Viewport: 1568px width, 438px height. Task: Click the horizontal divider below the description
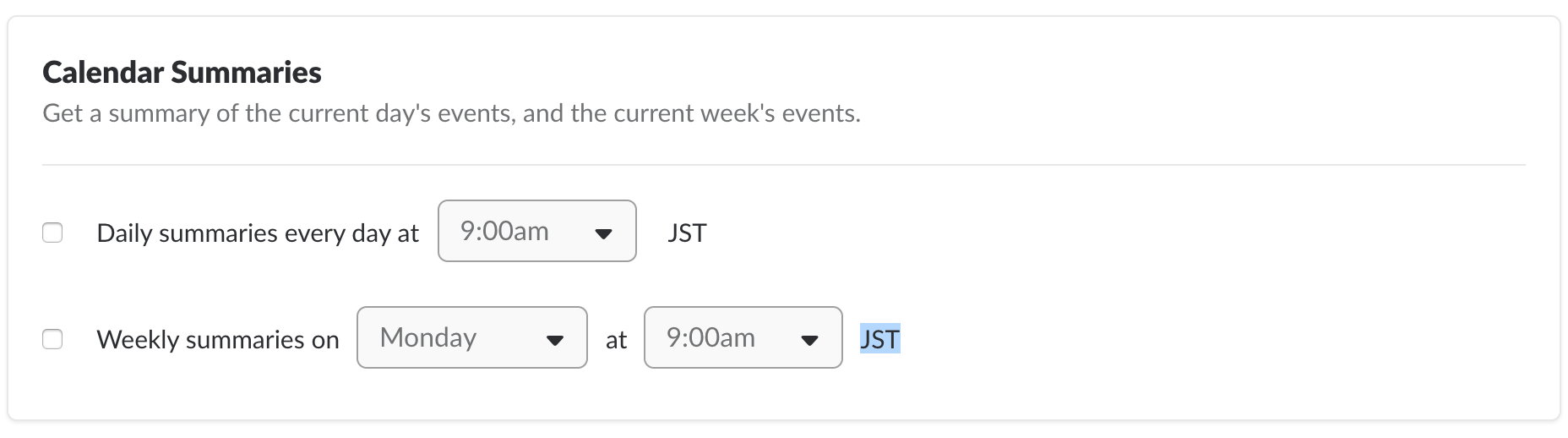click(783, 165)
